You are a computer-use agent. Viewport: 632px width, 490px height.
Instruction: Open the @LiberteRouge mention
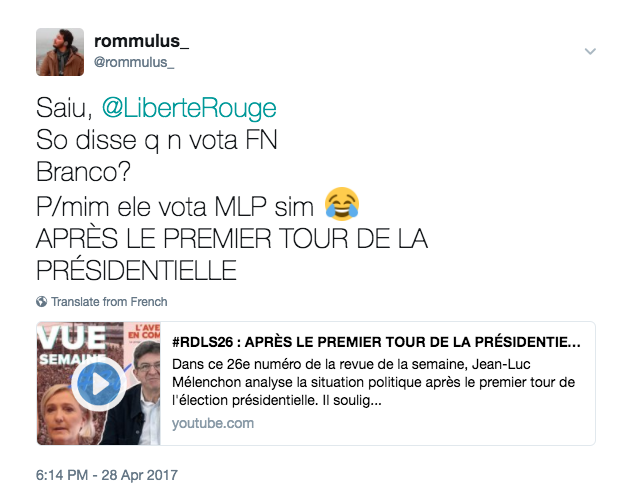189,108
